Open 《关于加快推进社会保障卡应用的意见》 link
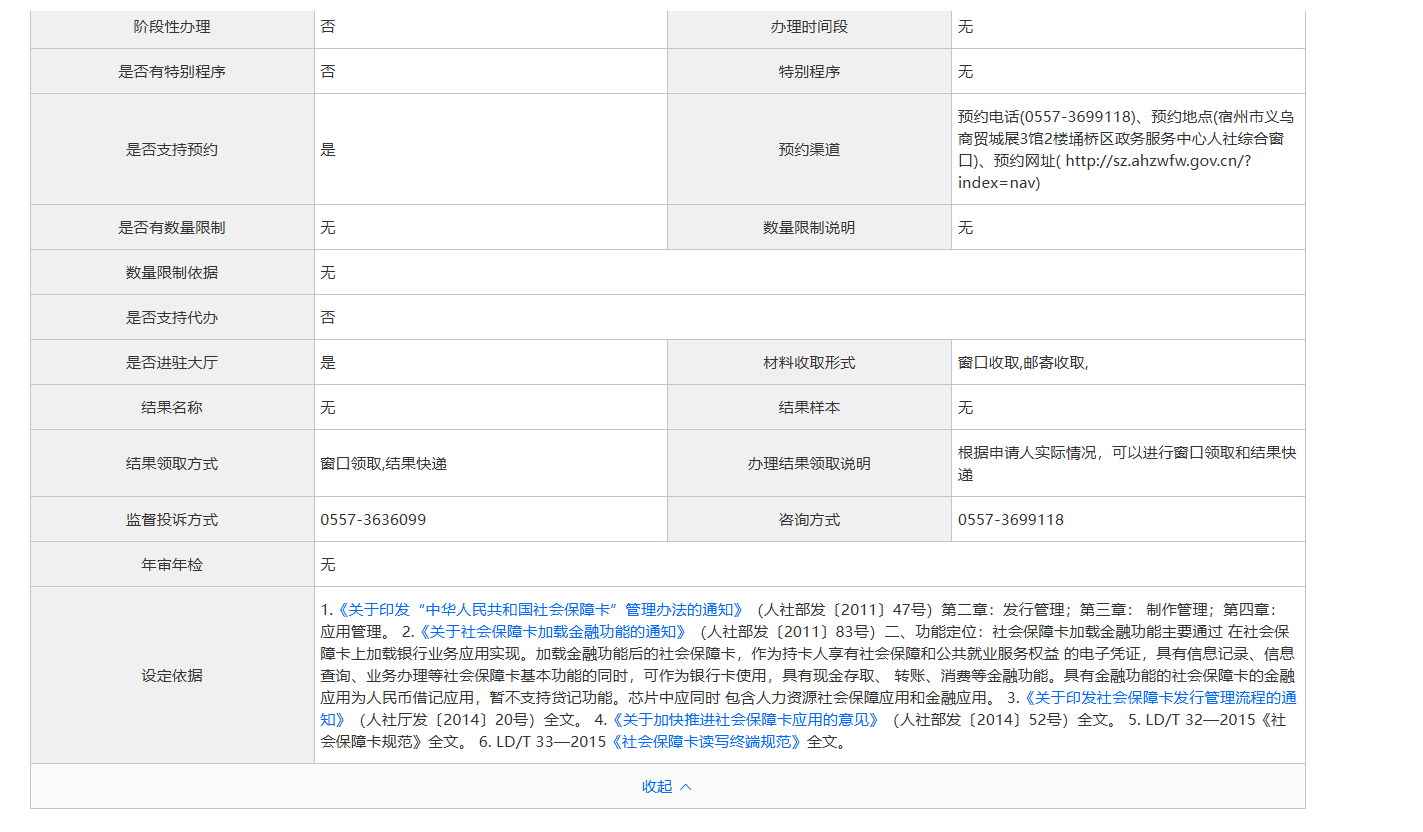This screenshot has width=1423, height=832. [745, 719]
